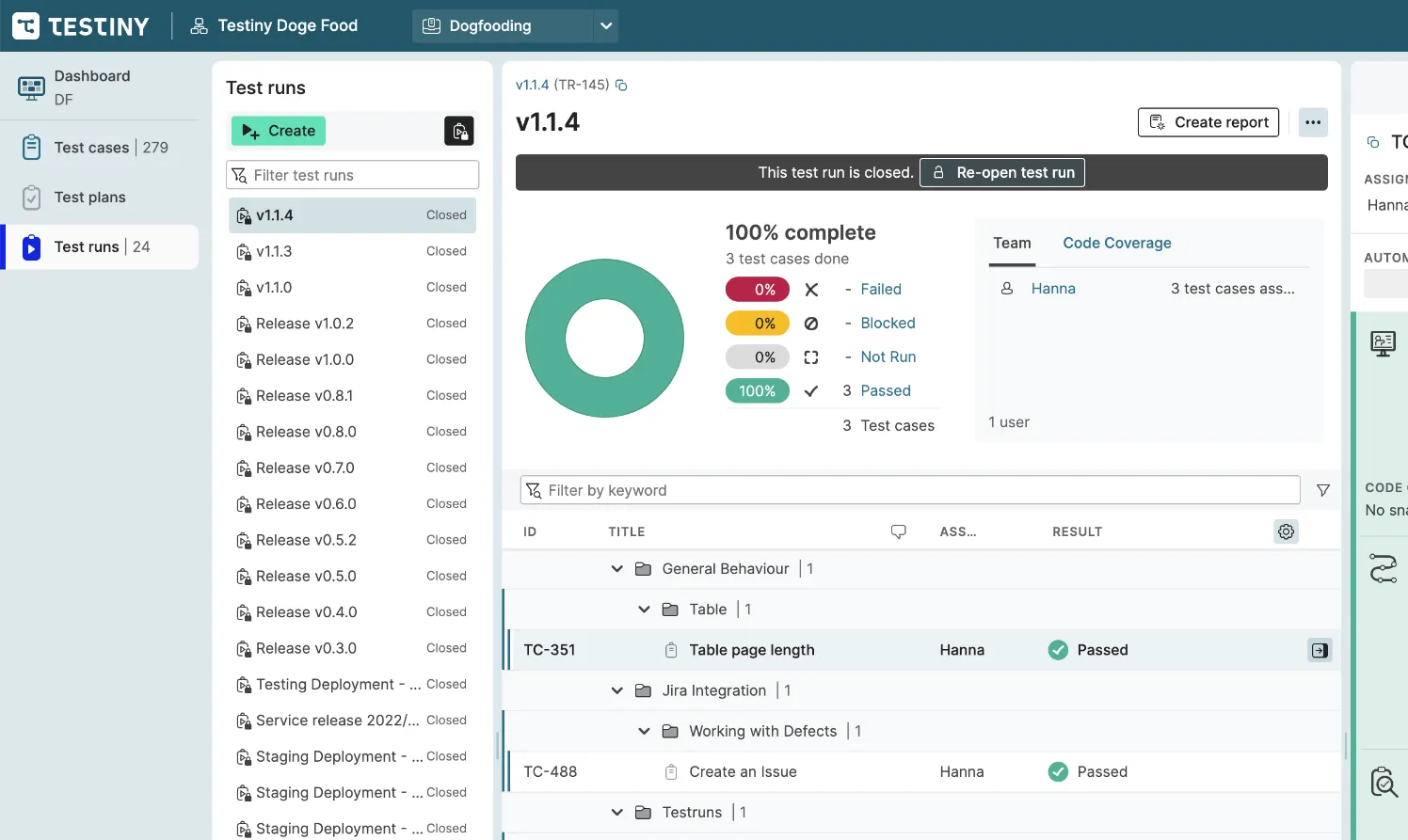The height and width of the screenshot is (840, 1408).
Task: Open the three-dots more options menu
Action: pyautogui.click(x=1313, y=122)
